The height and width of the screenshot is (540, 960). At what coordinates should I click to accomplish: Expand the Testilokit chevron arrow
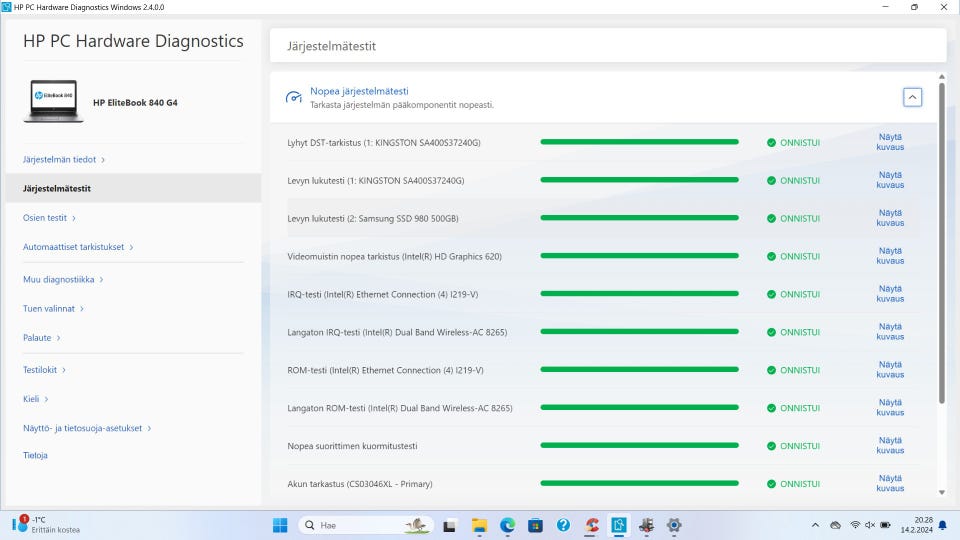coord(64,370)
